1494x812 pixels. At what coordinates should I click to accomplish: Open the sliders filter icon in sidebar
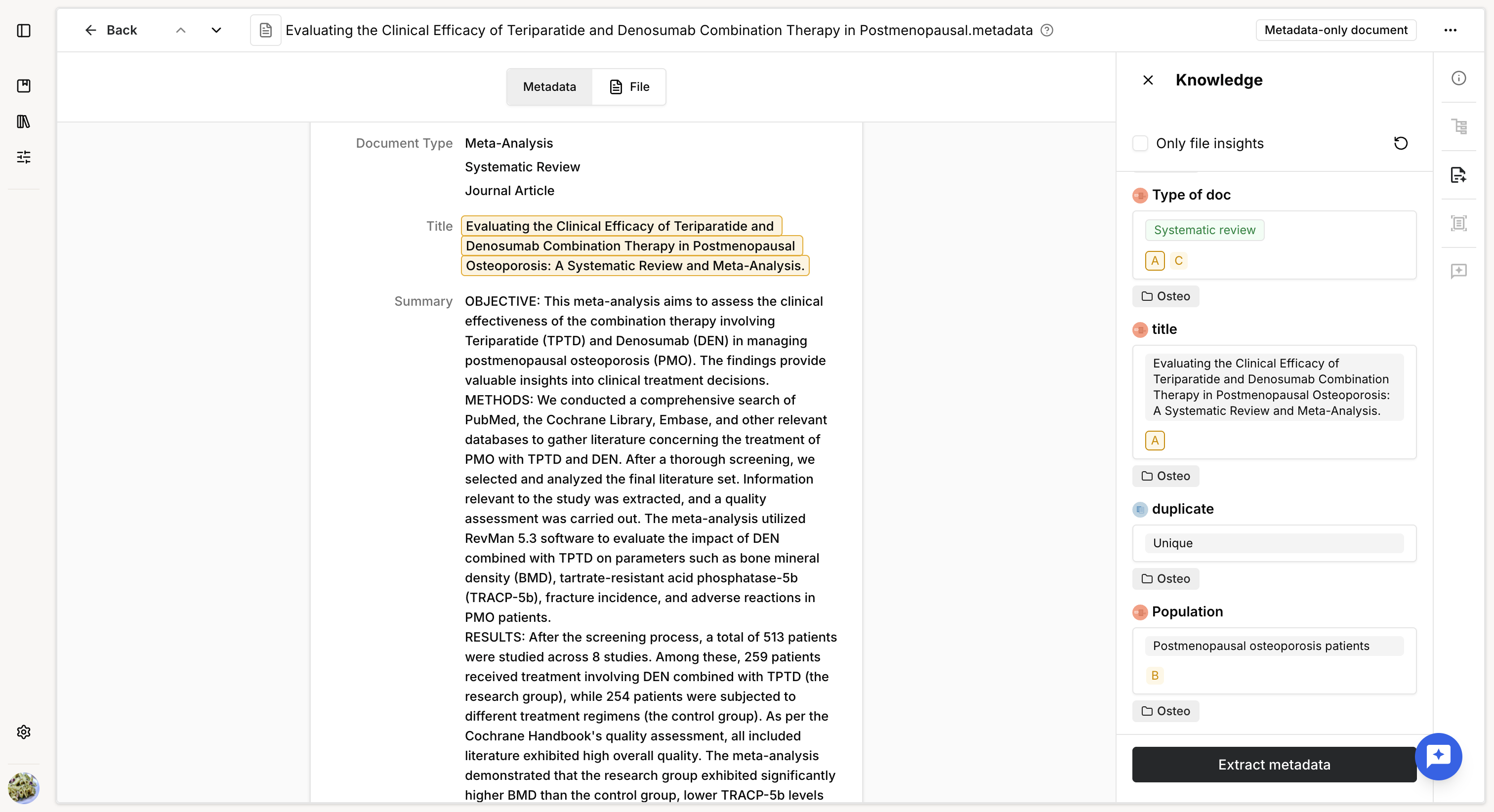pos(24,157)
